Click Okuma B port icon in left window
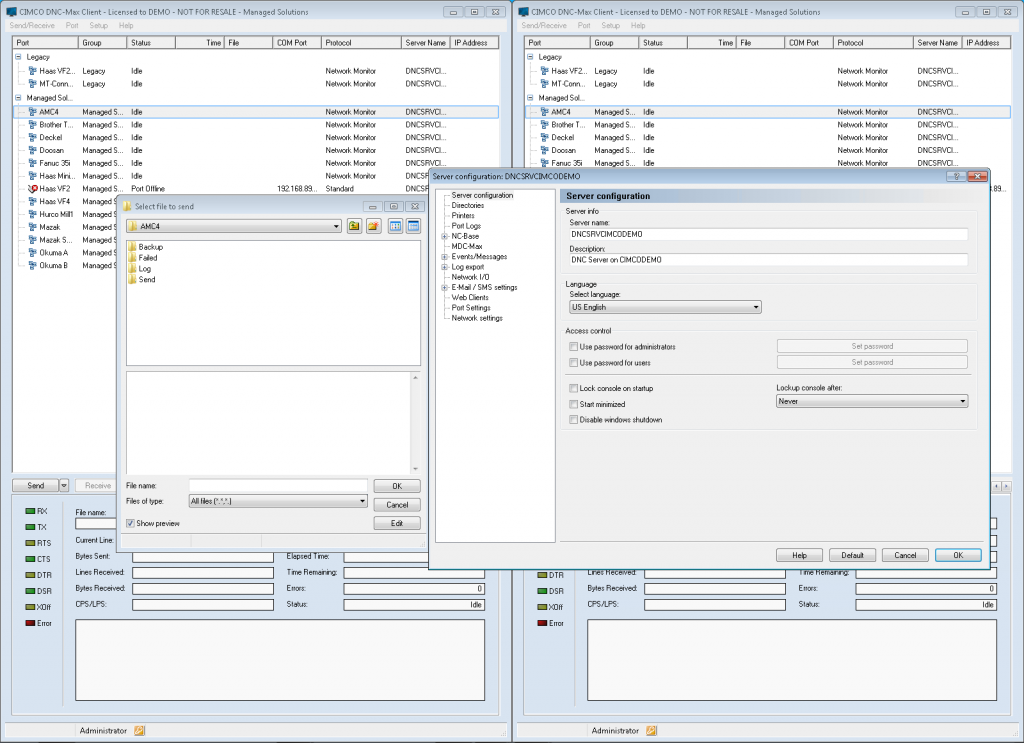1024x743 pixels. (33, 266)
